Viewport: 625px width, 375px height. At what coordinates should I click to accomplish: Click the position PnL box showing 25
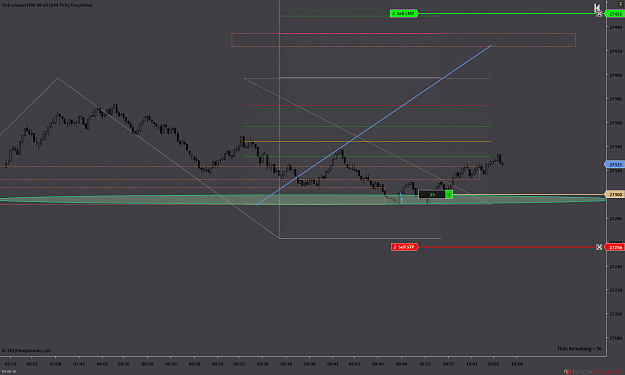(432, 194)
